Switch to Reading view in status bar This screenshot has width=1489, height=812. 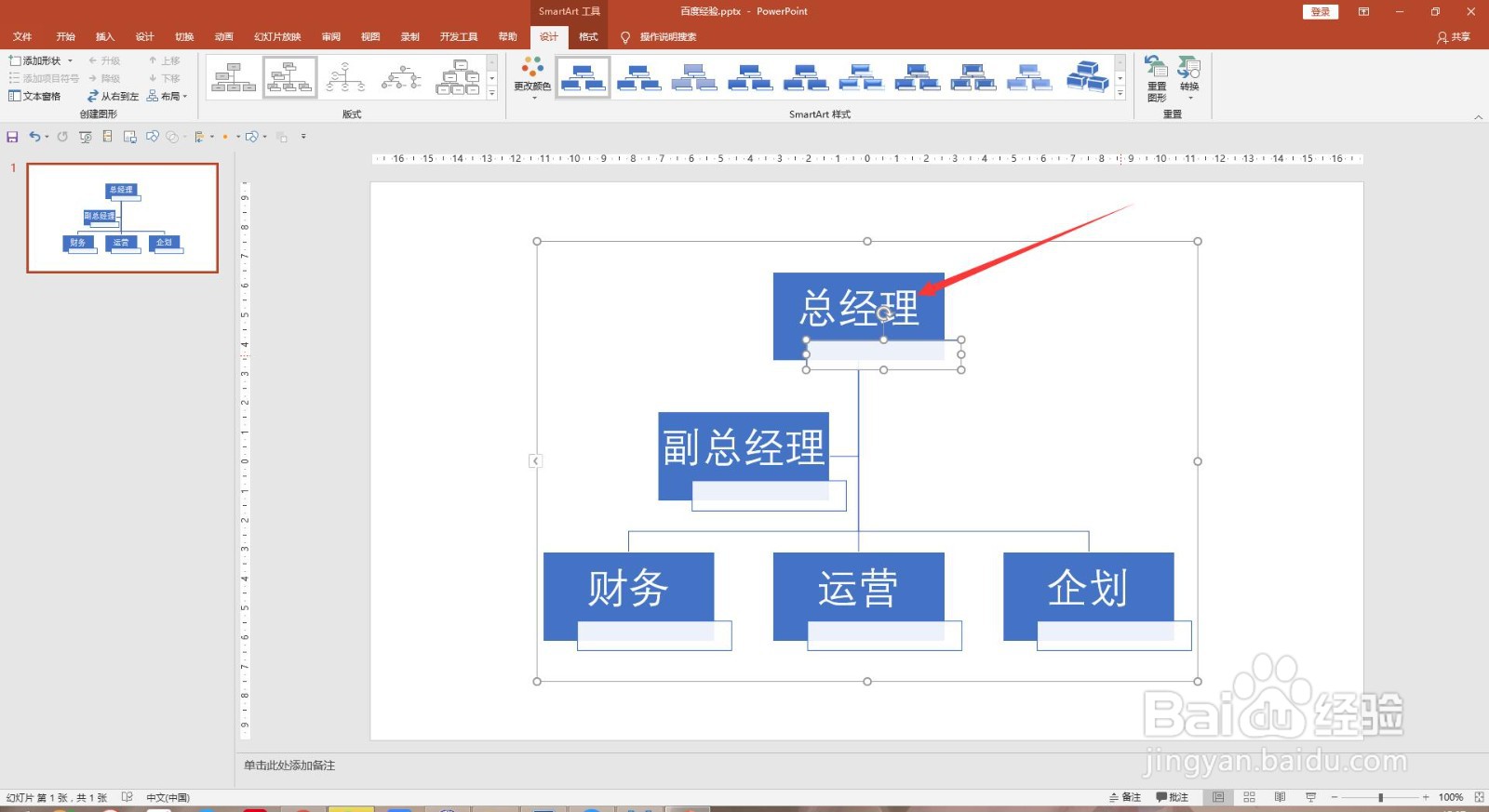1280,797
